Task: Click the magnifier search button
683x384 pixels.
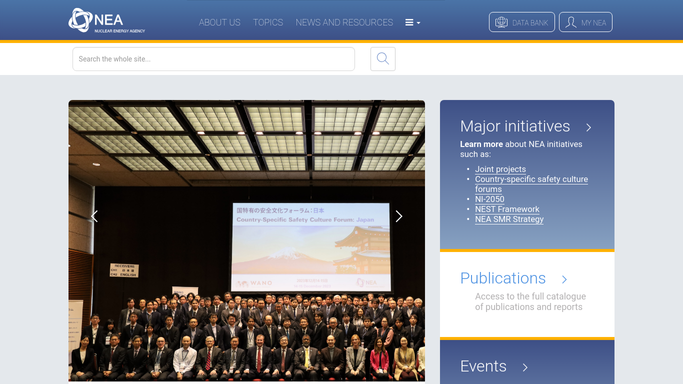Action: (x=382, y=59)
